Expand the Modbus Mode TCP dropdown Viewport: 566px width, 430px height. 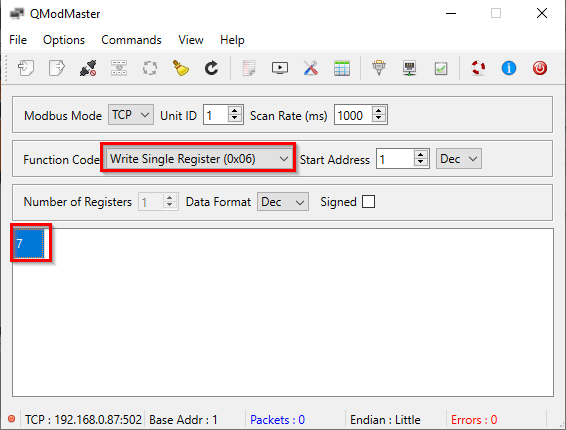pyautogui.click(x=131, y=115)
